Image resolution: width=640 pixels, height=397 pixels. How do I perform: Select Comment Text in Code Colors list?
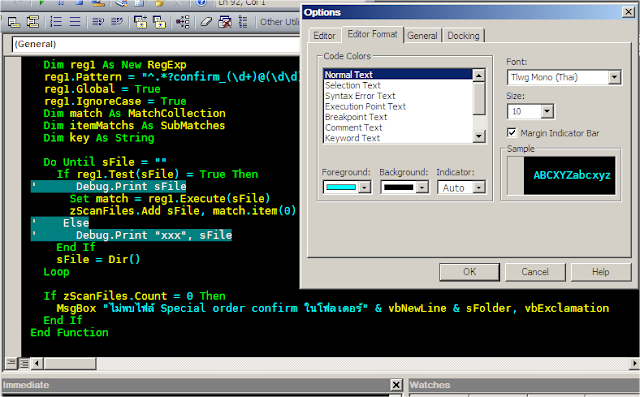[x=398, y=128]
